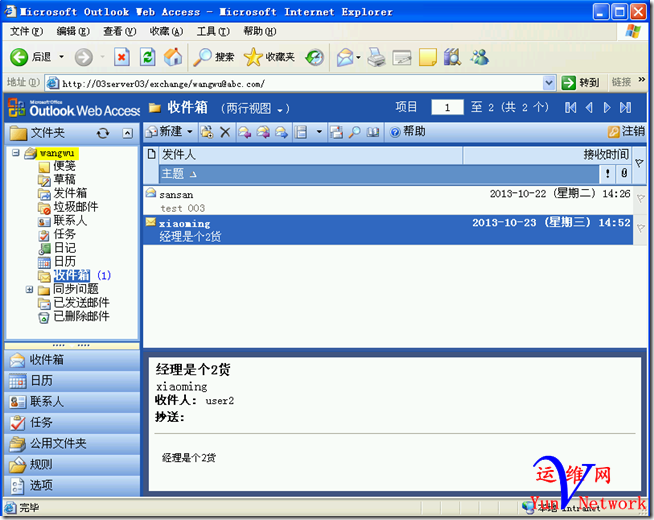The height and width of the screenshot is (520, 654).
Task: Open IE Search (搜索)
Action: click(213, 57)
